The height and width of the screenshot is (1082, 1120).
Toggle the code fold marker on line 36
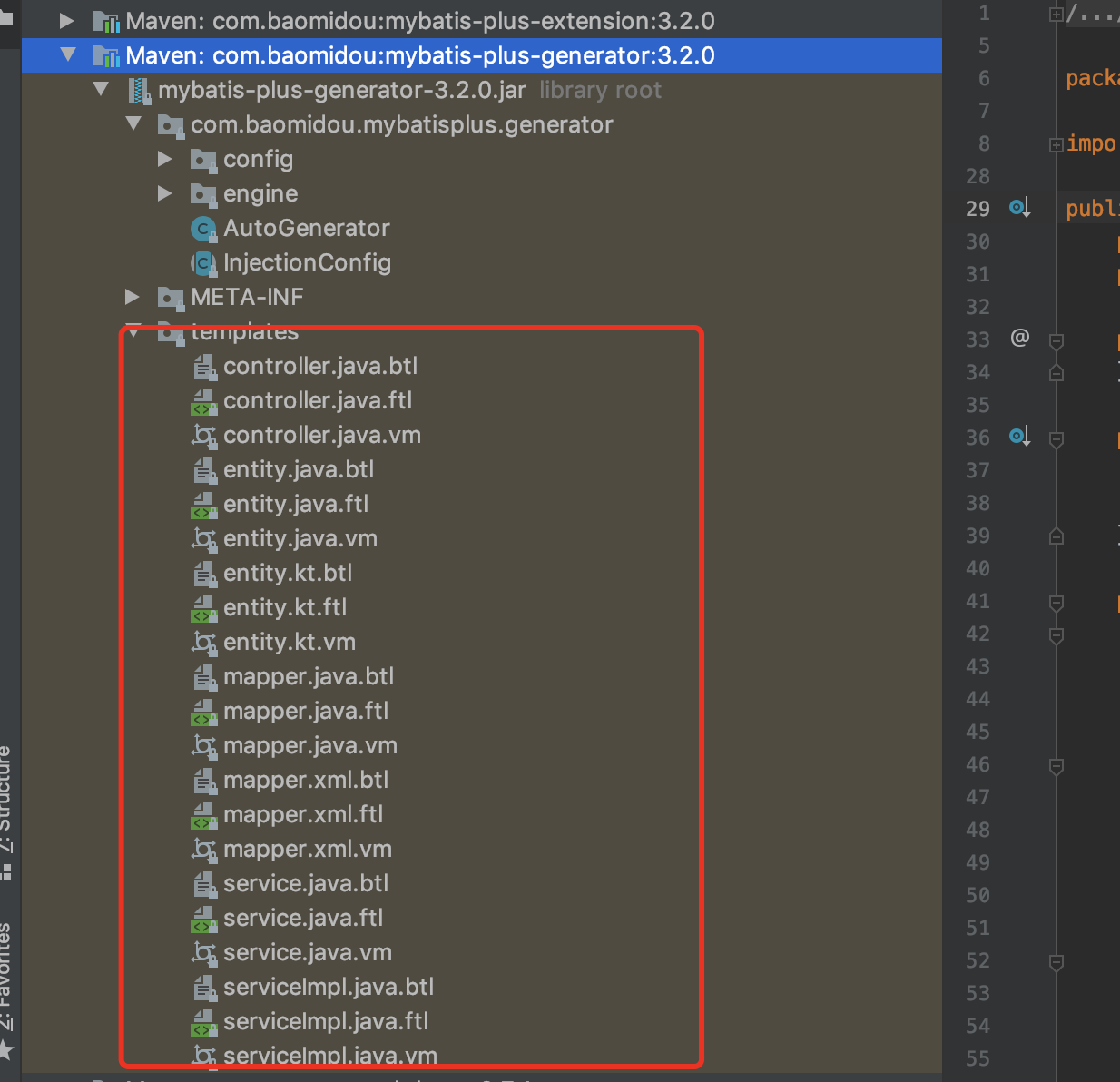(x=1056, y=439)
